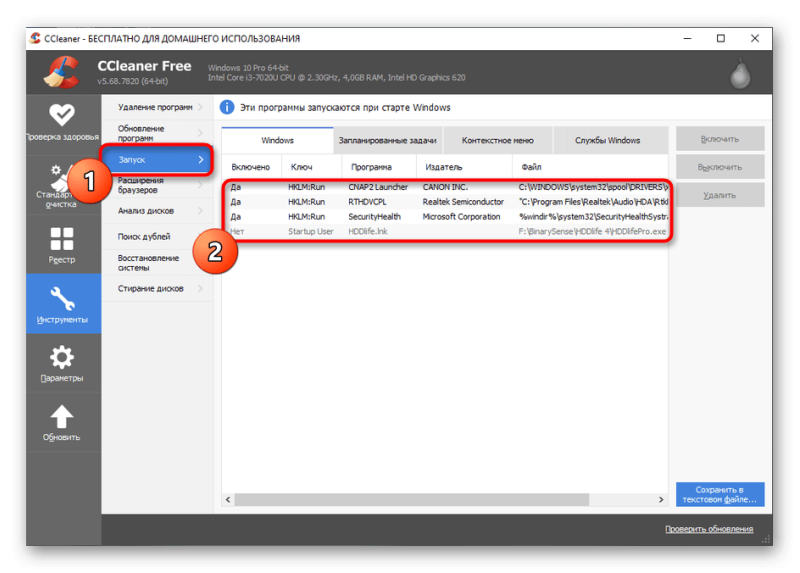Select the CNAP2 Launcher row
This screenshot has width=800, height=573.
coord(447,187)
